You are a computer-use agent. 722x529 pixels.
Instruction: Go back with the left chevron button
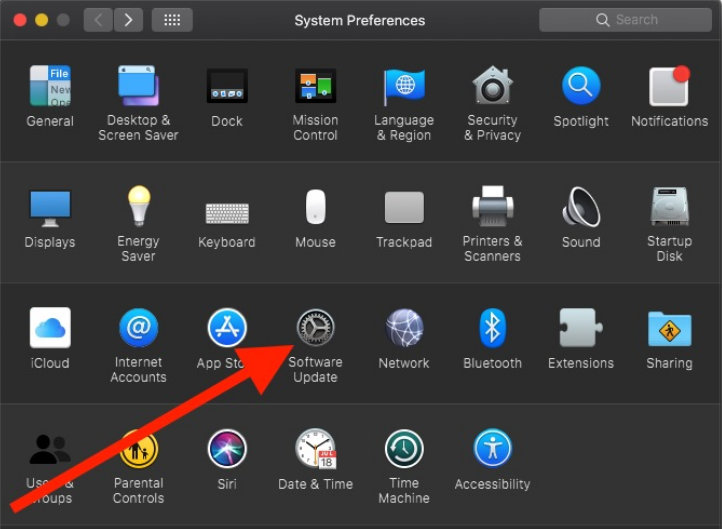98,20
